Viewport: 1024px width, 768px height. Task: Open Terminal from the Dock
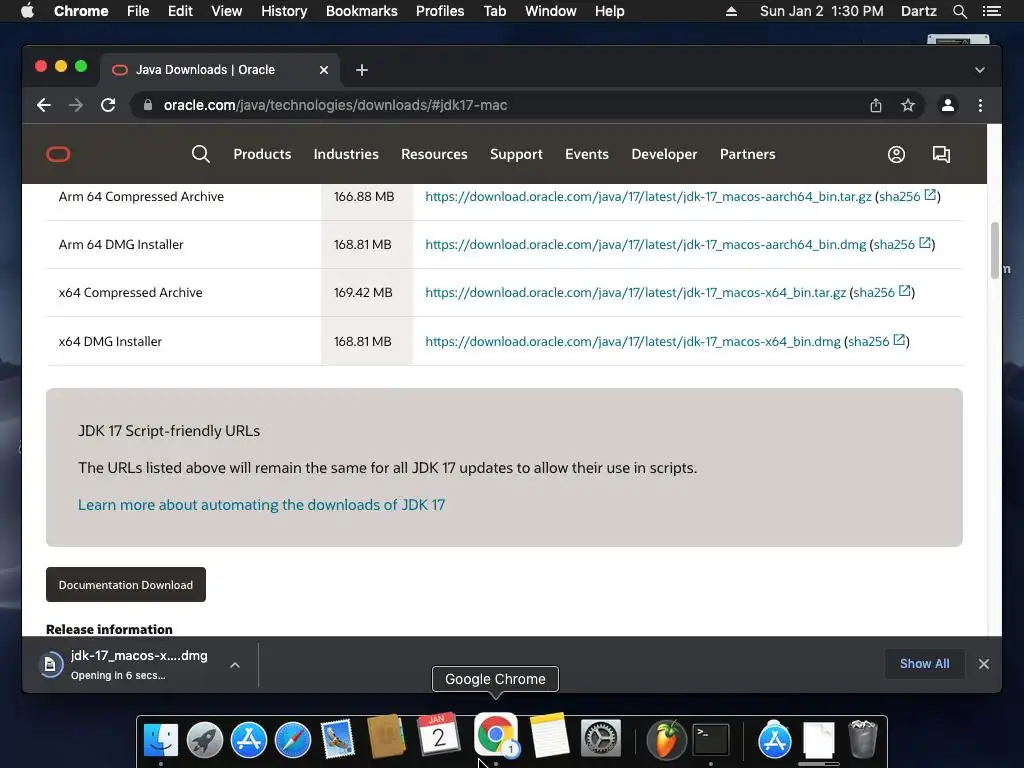click(711, 739)
